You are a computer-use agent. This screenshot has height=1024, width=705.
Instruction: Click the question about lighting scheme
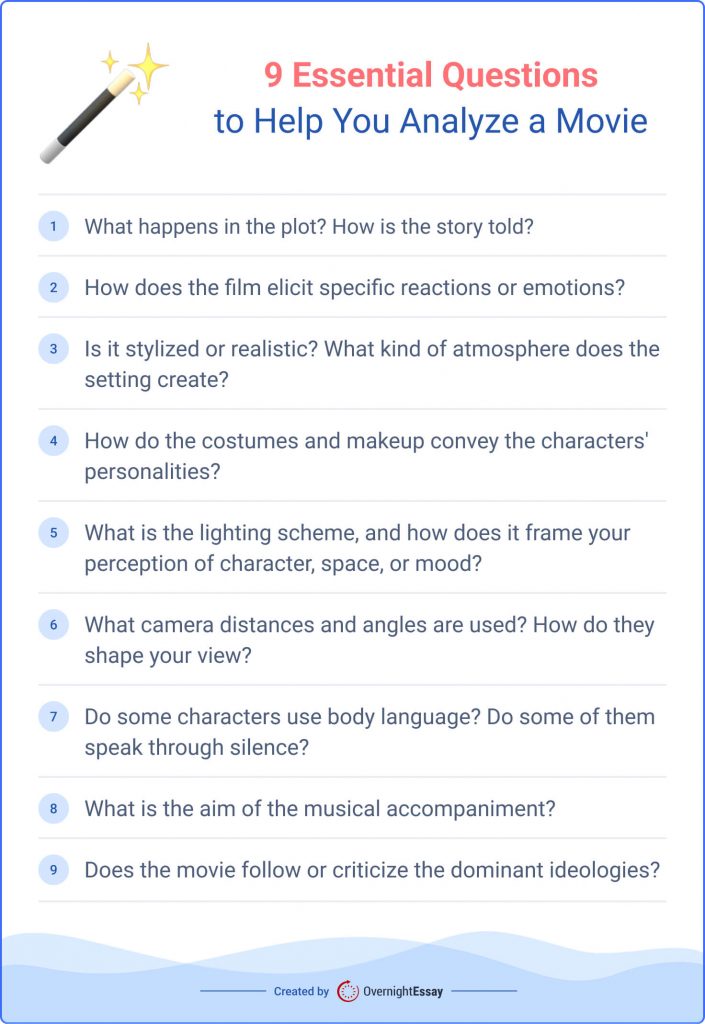pyautogui.click(x=357, y=548)
